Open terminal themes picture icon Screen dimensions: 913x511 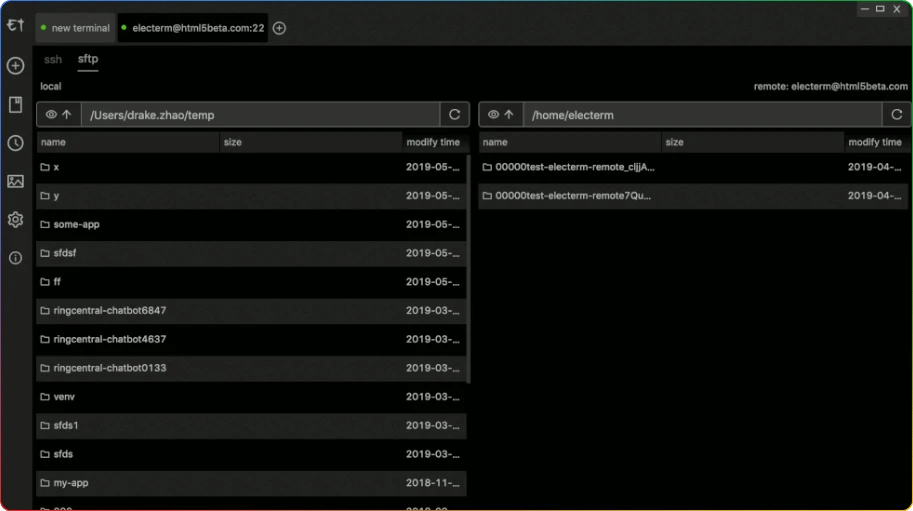[x=15, y=181]
